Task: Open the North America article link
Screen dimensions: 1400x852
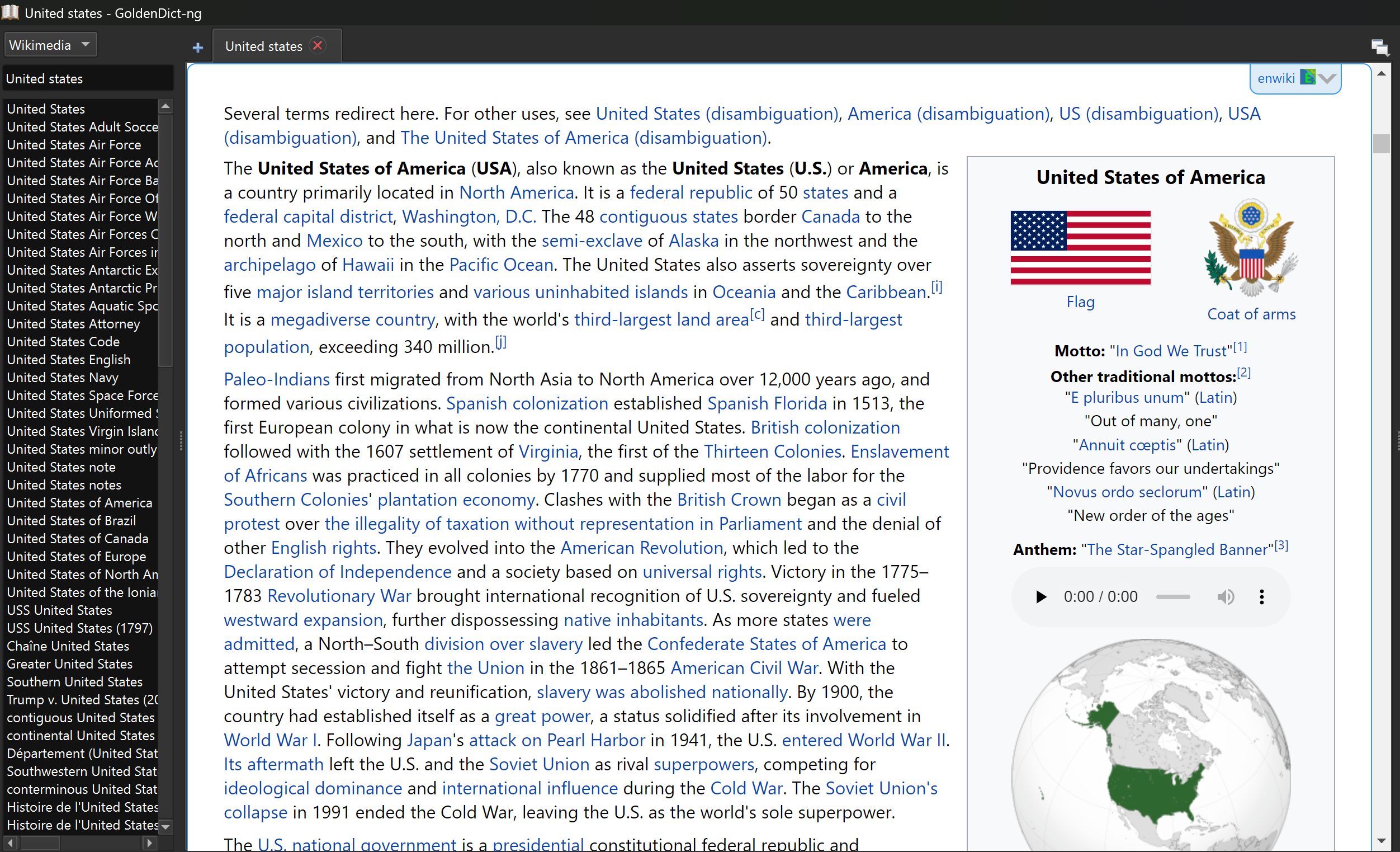Action: pyautogui.click(x=516, y=192)
